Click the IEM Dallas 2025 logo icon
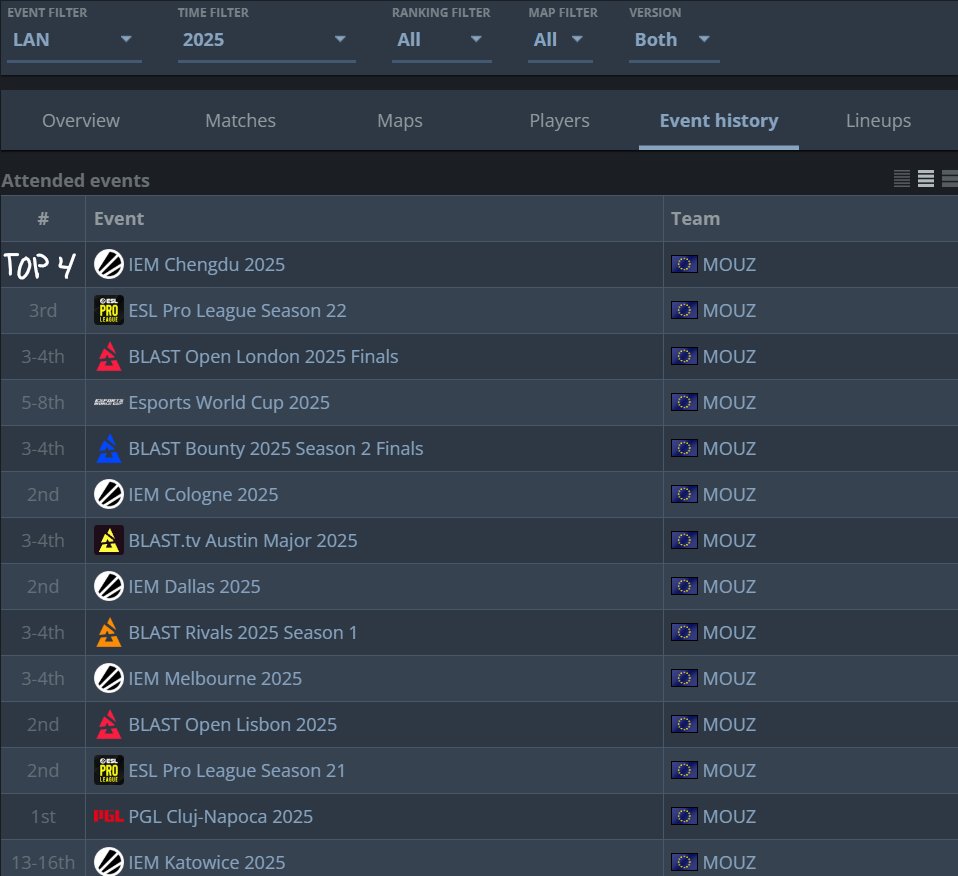Viewport: 958px width, 876px height. coord(109,586)
